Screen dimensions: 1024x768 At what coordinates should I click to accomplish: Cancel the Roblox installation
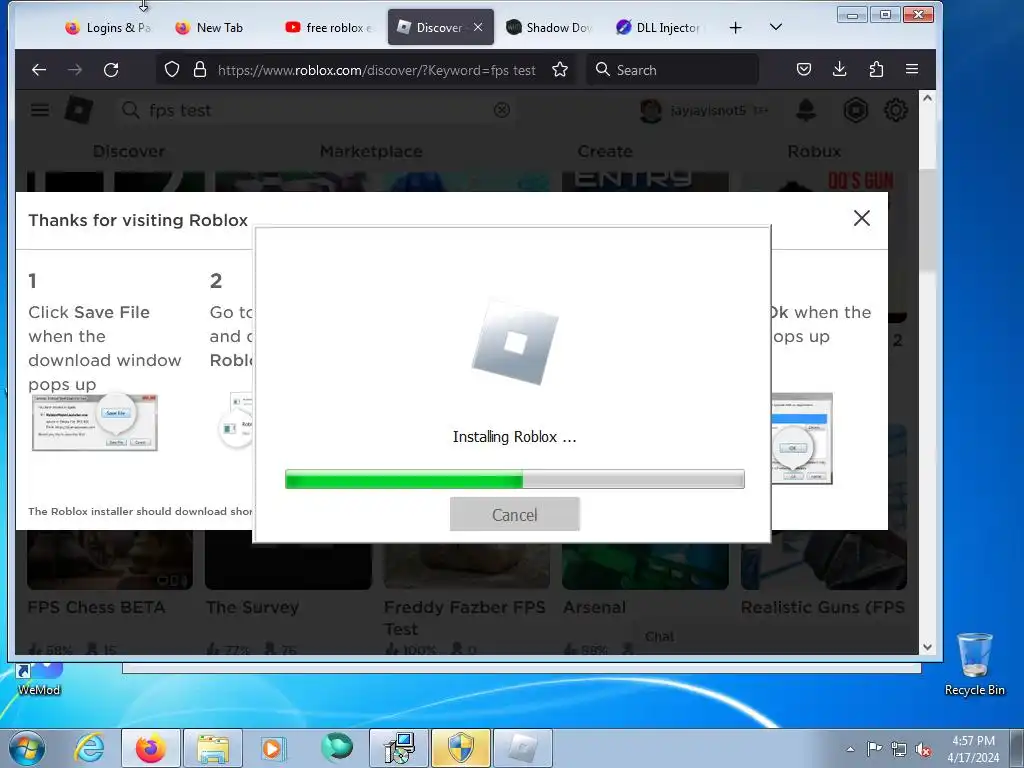click(x=515, y=515)
